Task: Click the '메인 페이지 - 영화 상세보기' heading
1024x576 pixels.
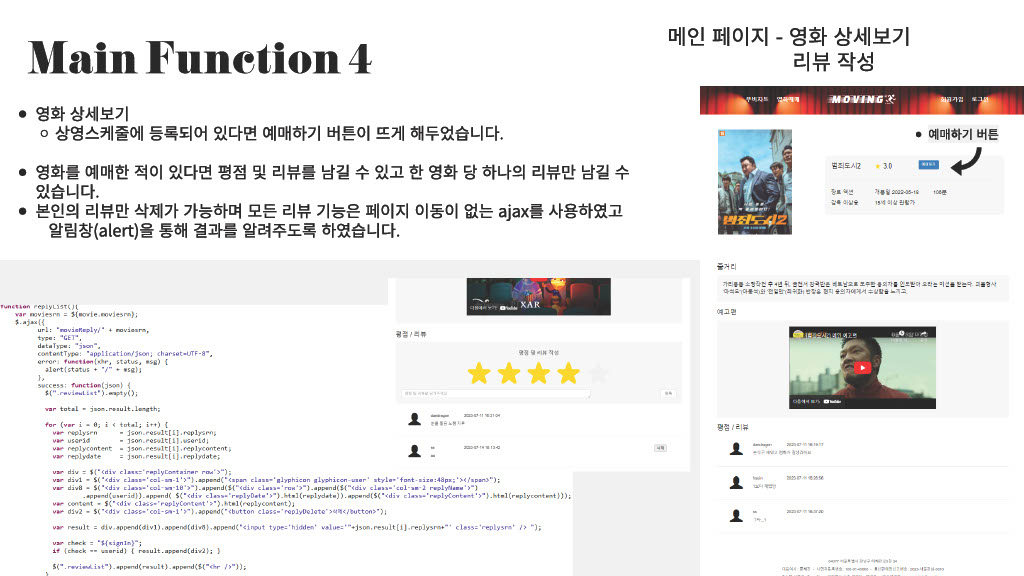Action: click(x=789, y=37)
